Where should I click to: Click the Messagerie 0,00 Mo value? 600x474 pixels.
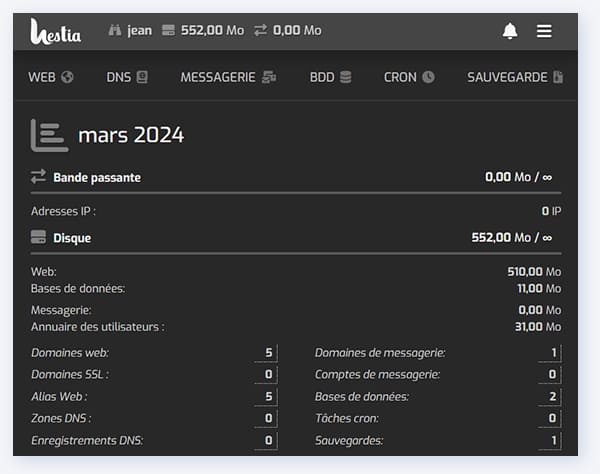[x=540, y=310]
